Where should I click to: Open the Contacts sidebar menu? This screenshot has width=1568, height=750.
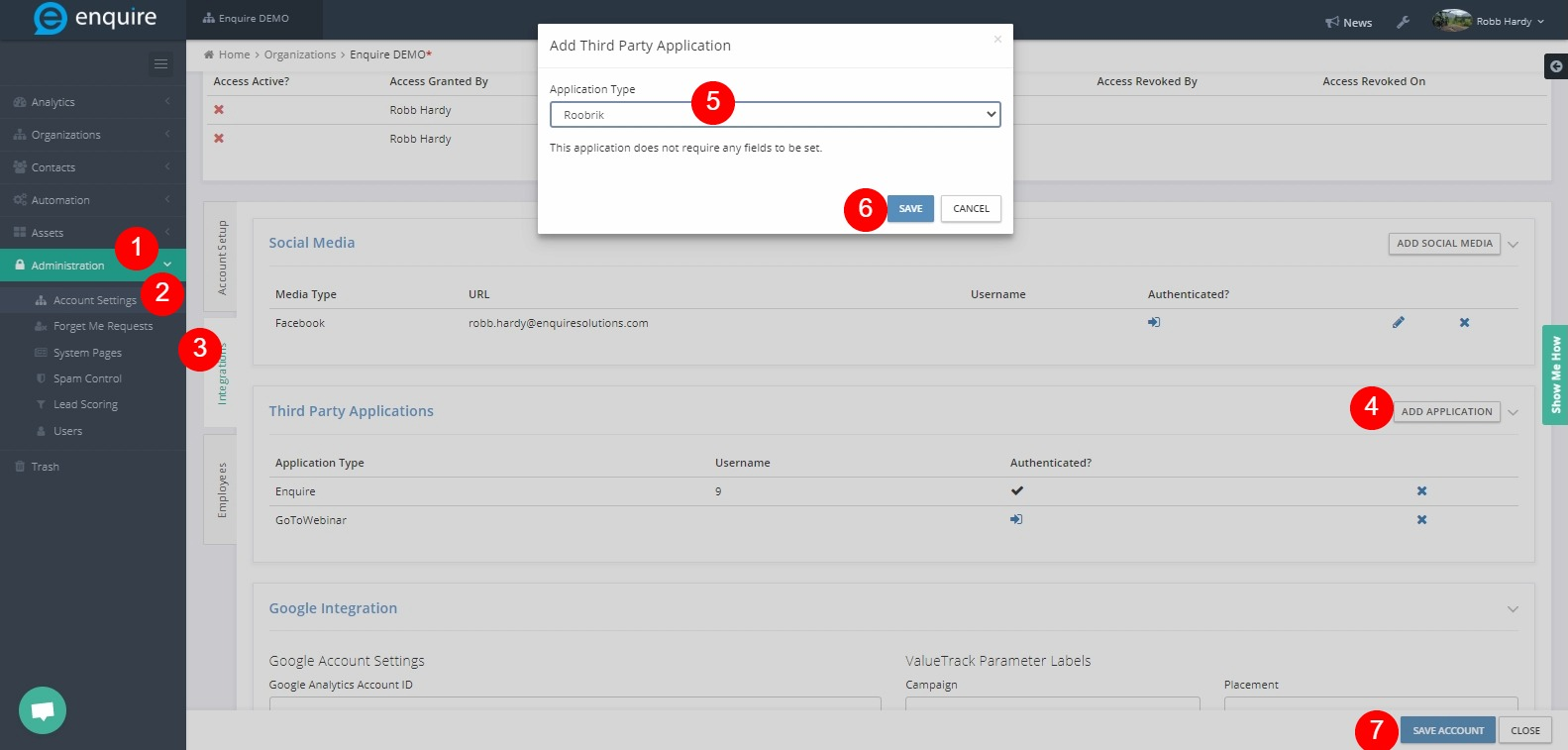click(93, 167)
